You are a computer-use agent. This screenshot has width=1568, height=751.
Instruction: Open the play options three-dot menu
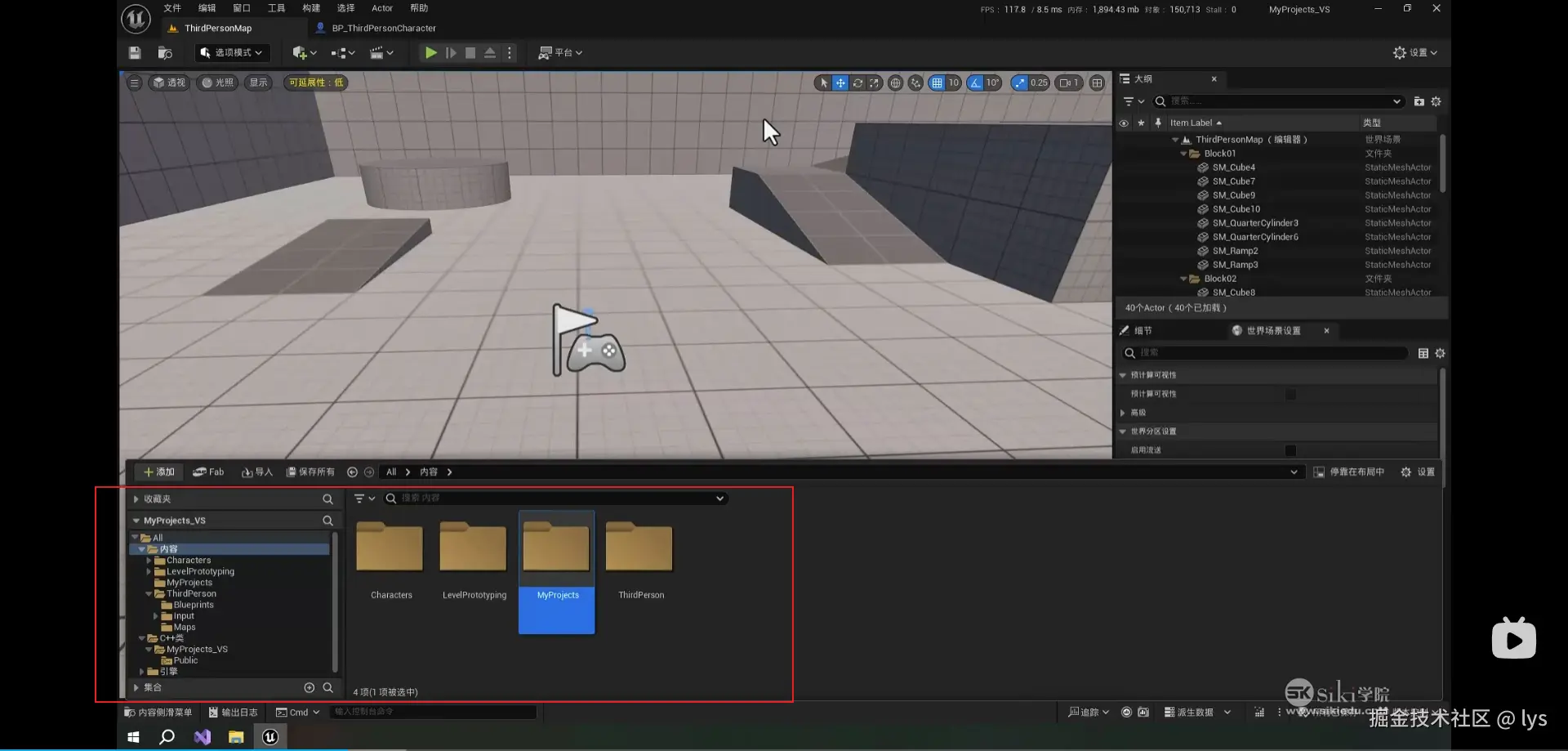[510, 52]
